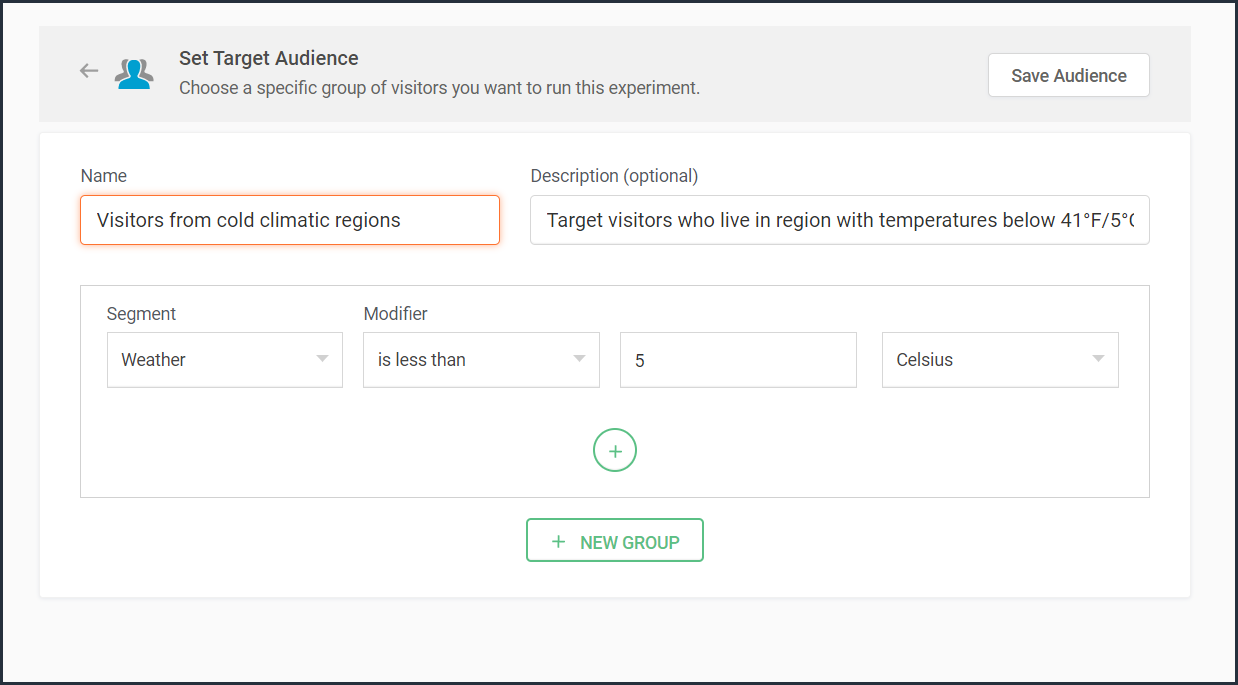This screenshot has height=685, width=1238.
Task: Click the Segment label text
Action: (x=141, y=314)
